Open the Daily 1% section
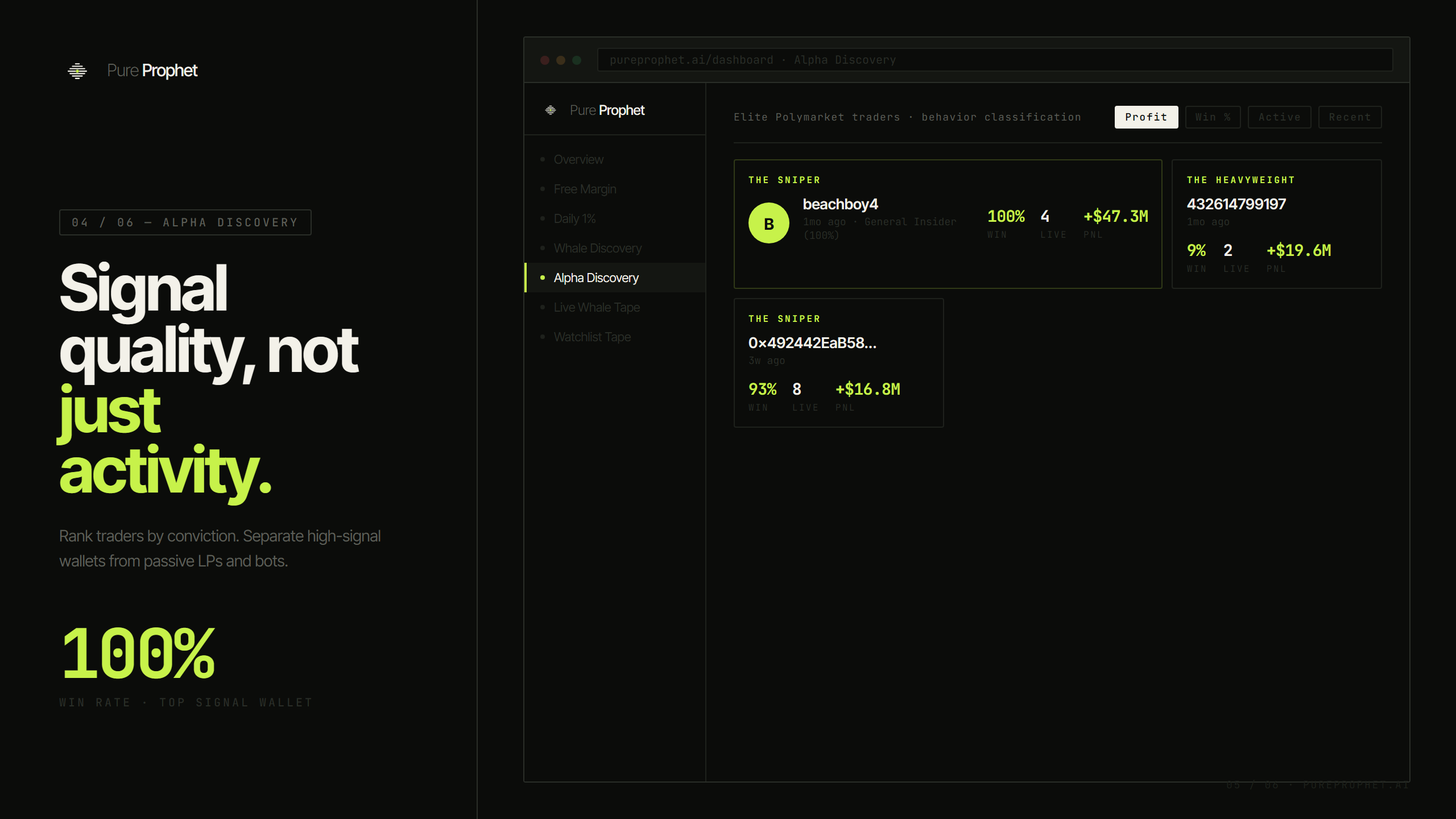This screenshot has height=819, width=1456. (x=574, y=219)
